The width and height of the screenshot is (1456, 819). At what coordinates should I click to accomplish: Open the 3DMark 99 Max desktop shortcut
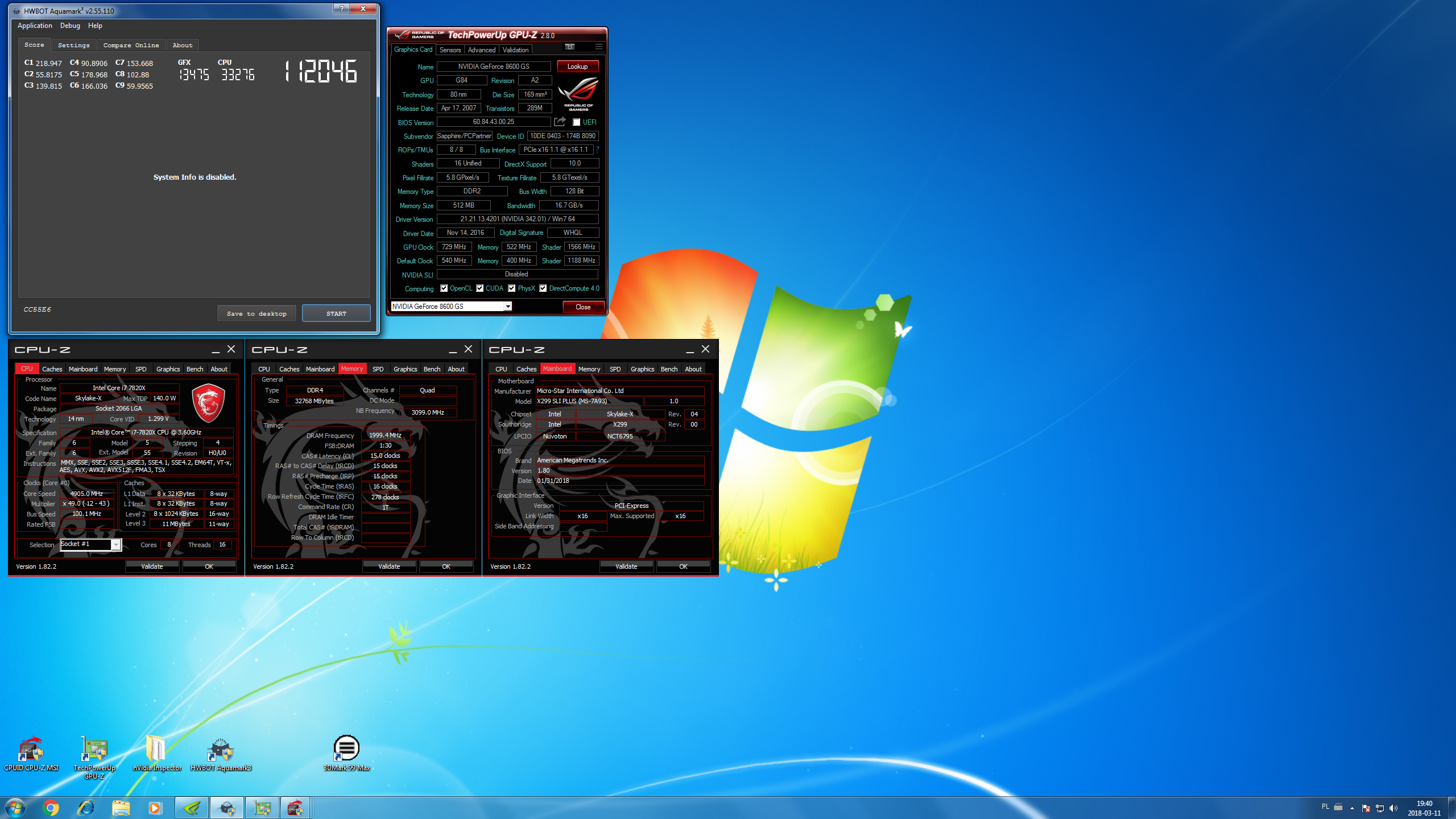(x=346, y=754)
